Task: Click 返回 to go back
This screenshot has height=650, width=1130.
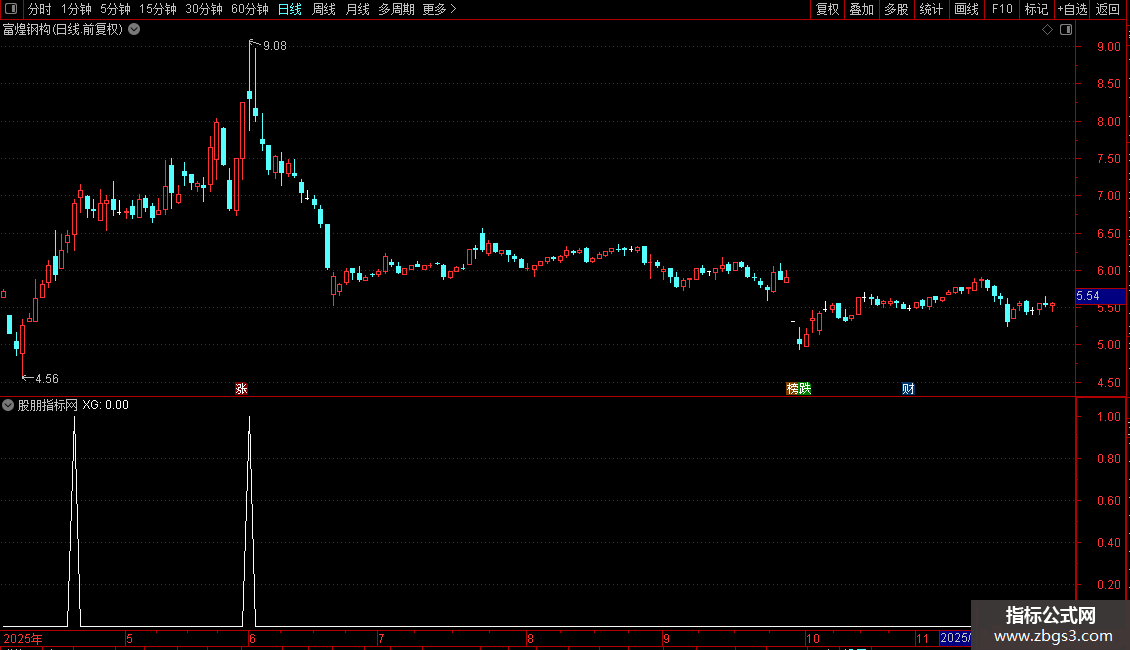Action: click(1108, 9)
